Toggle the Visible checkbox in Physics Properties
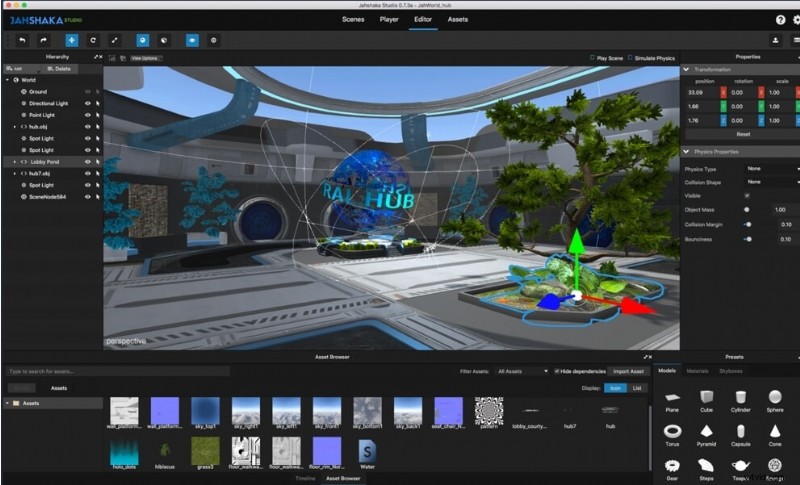The height and width of the screenshot is (485, 800). point(747,196)
